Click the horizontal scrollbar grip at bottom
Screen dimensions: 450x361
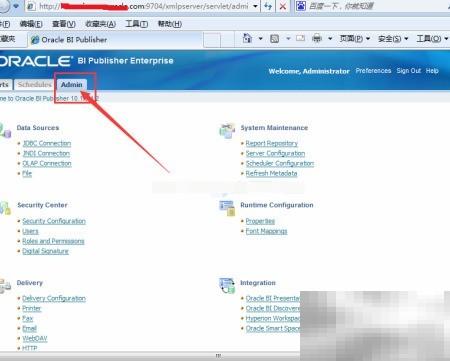[218, 356]
